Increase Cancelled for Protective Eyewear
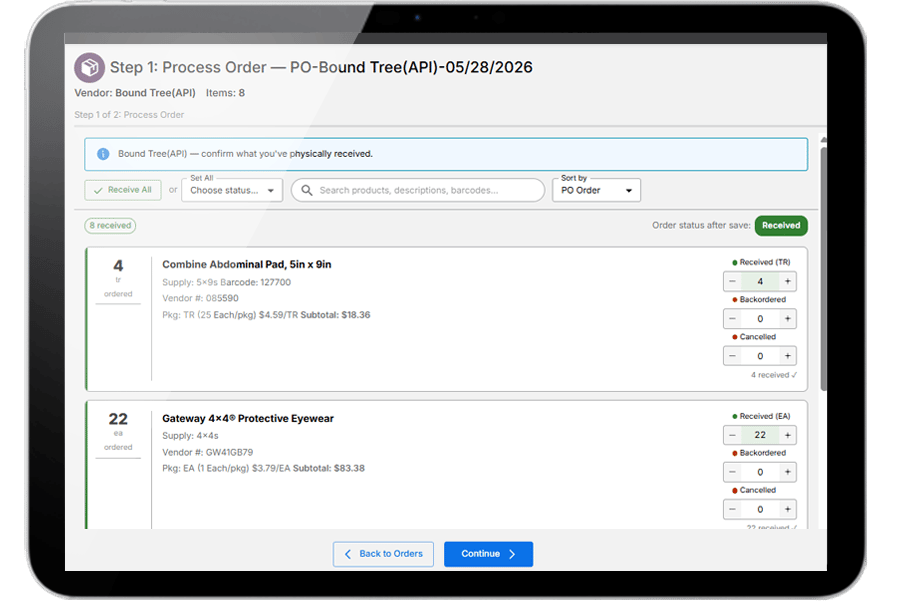This screenshot has height=614, width=900. [x=788, y=510]
